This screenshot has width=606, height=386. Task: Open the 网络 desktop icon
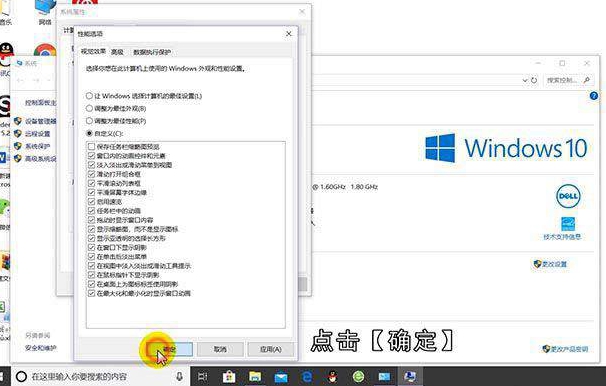(x=45, y=12)
